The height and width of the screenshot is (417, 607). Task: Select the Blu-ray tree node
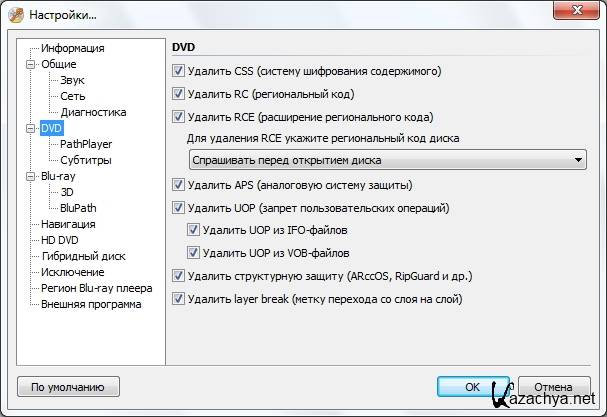click(57, 176)
